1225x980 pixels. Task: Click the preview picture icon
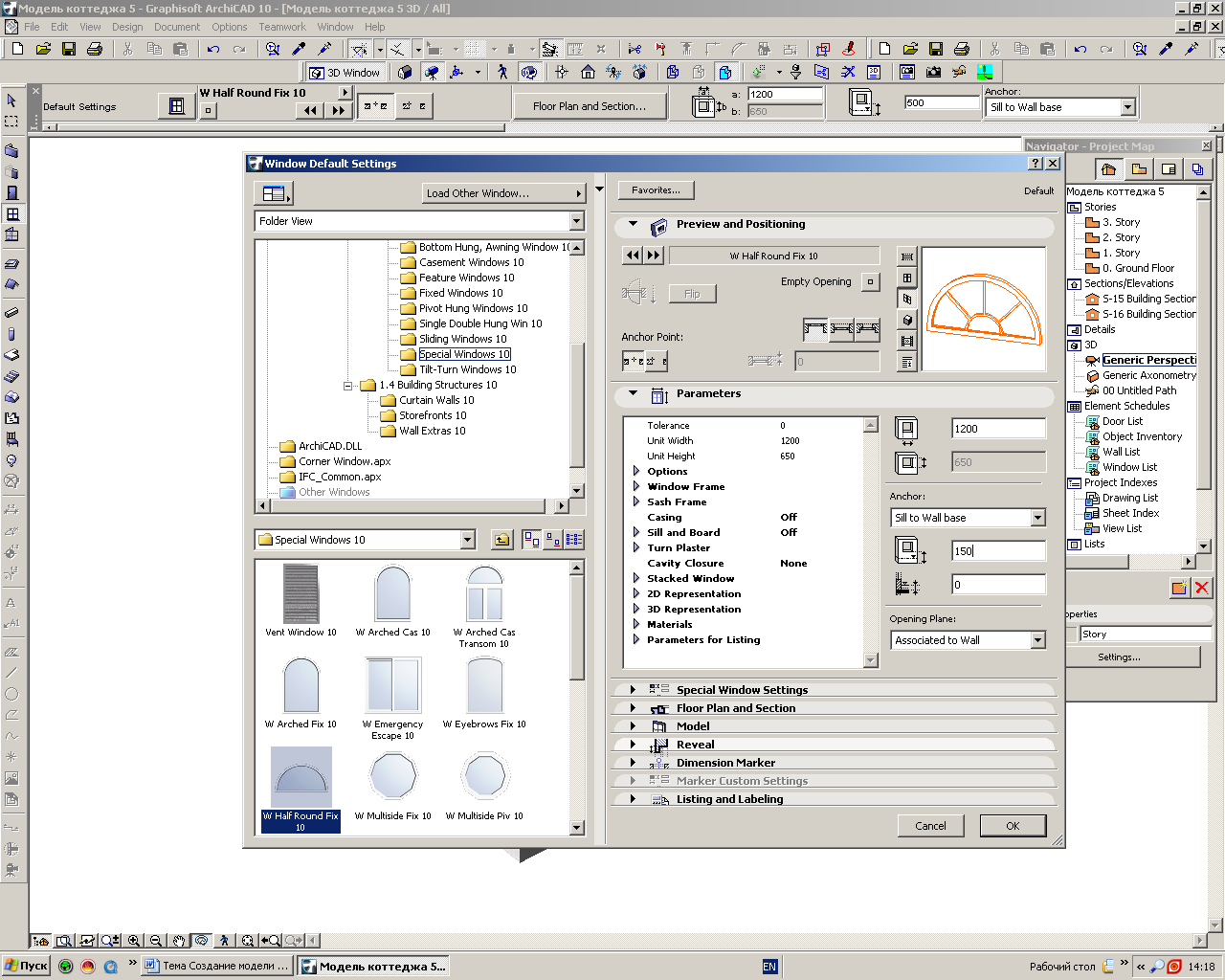(907, 341)
